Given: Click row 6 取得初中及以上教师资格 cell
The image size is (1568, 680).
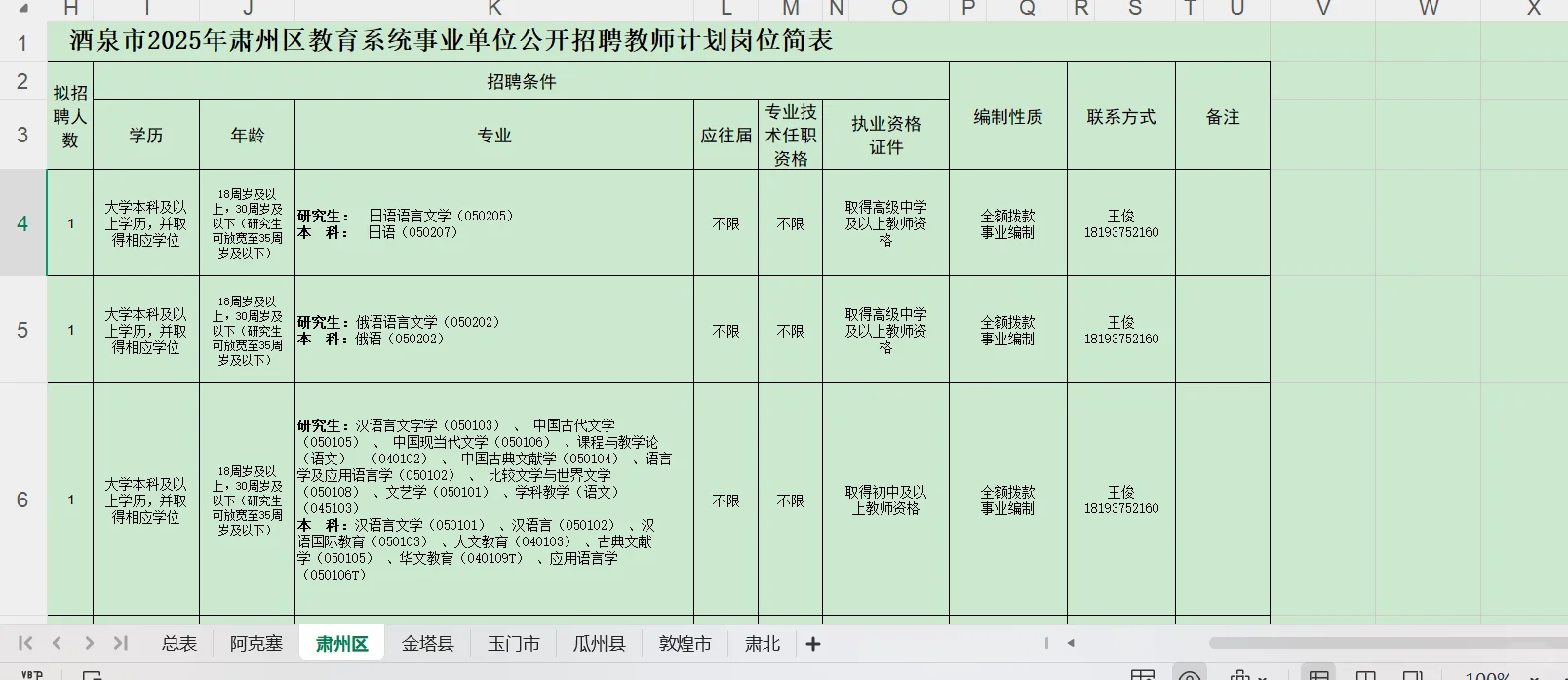Looking at the screenshot, I should point(886,500).
